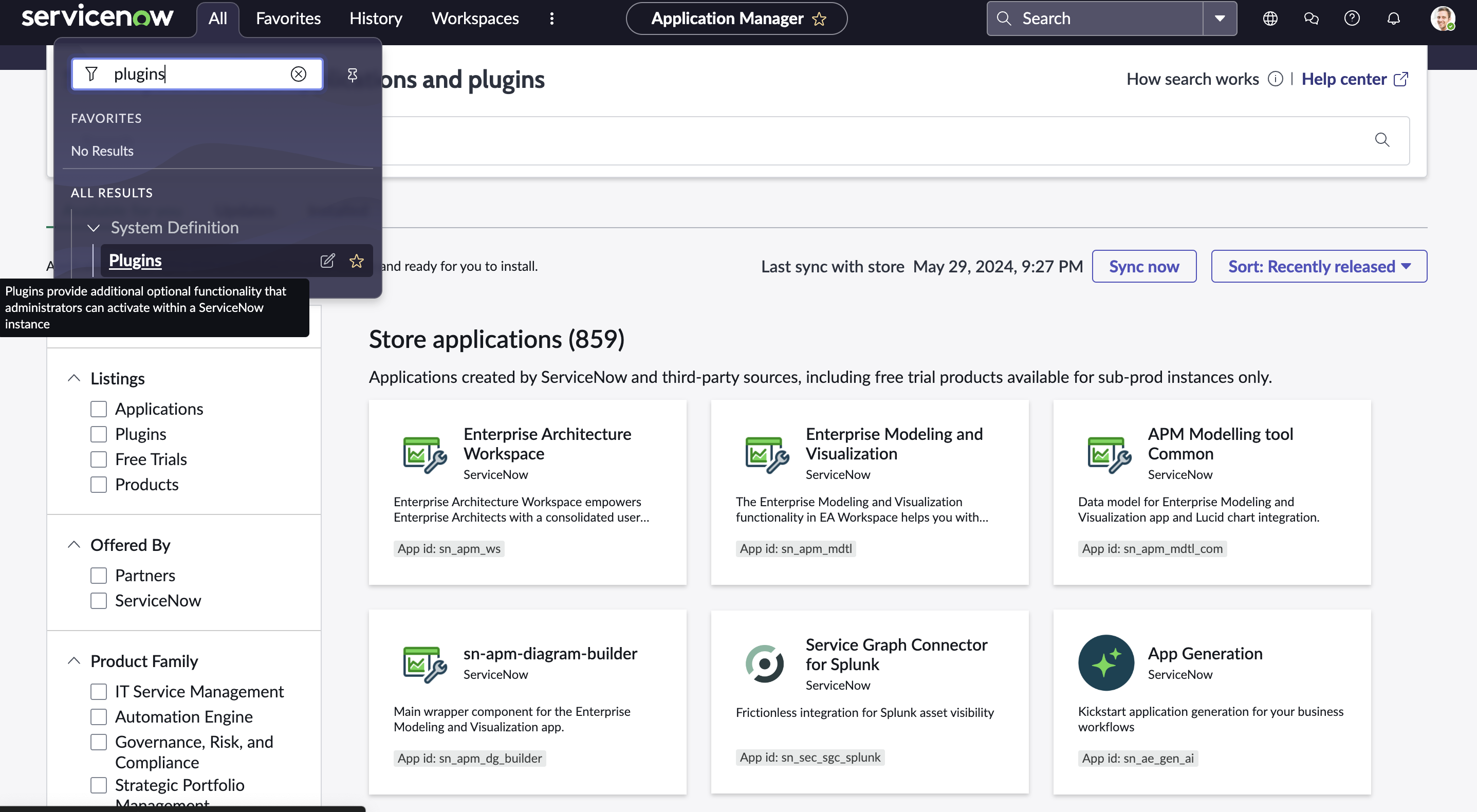Enable the IT Service Management filter

(99, 692)
